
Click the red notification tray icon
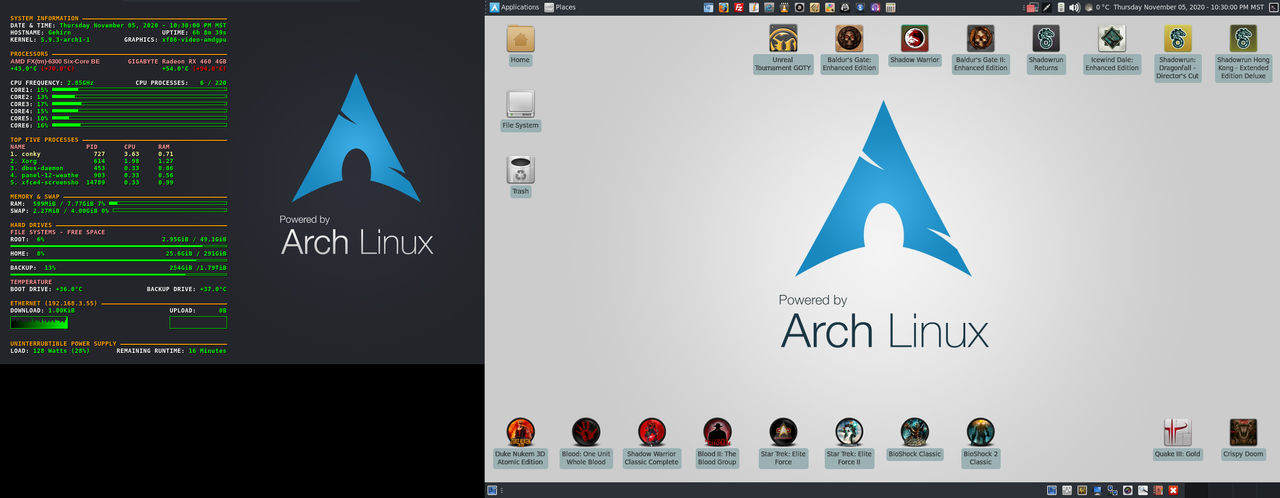(1032, 7)
